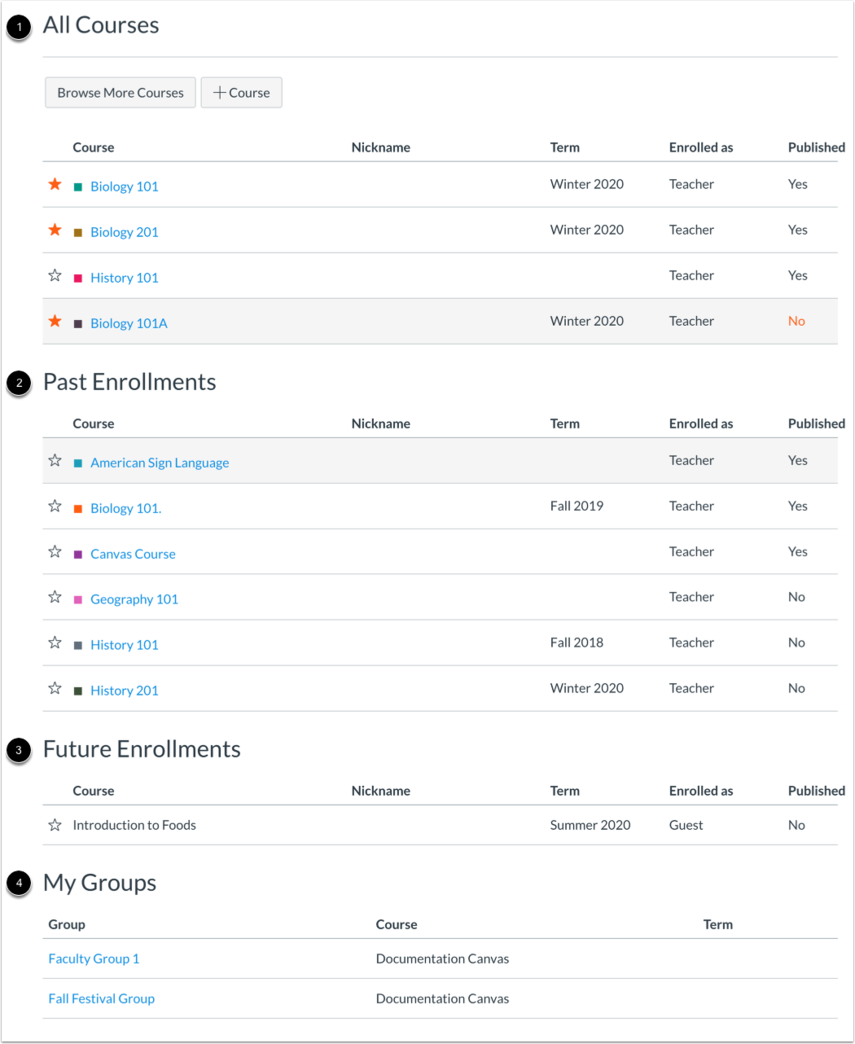Click the pink color square beside Geography 101
The image size is (855, 1044).
pyautogui.click(x=78, y=600)
